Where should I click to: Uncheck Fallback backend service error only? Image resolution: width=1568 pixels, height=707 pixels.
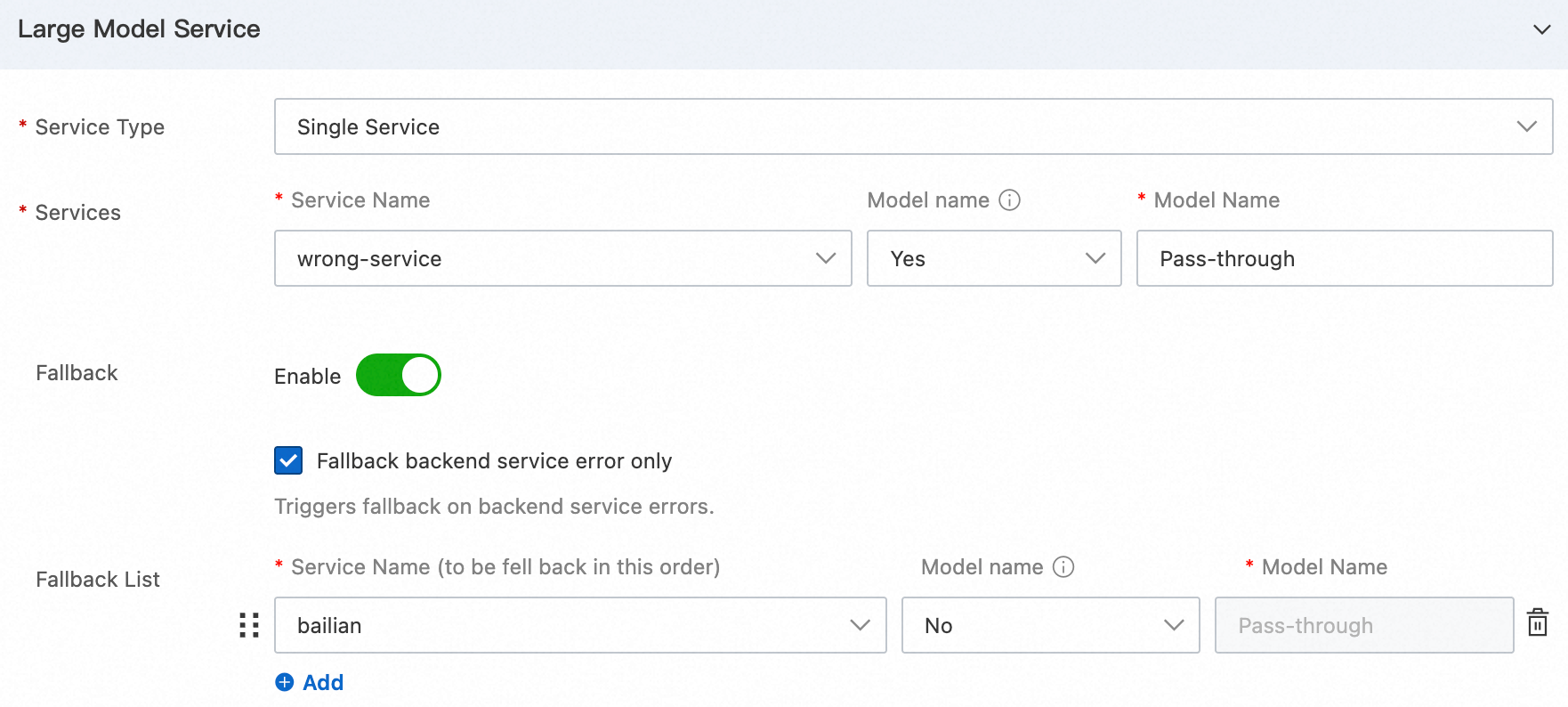tap(288, 460)
